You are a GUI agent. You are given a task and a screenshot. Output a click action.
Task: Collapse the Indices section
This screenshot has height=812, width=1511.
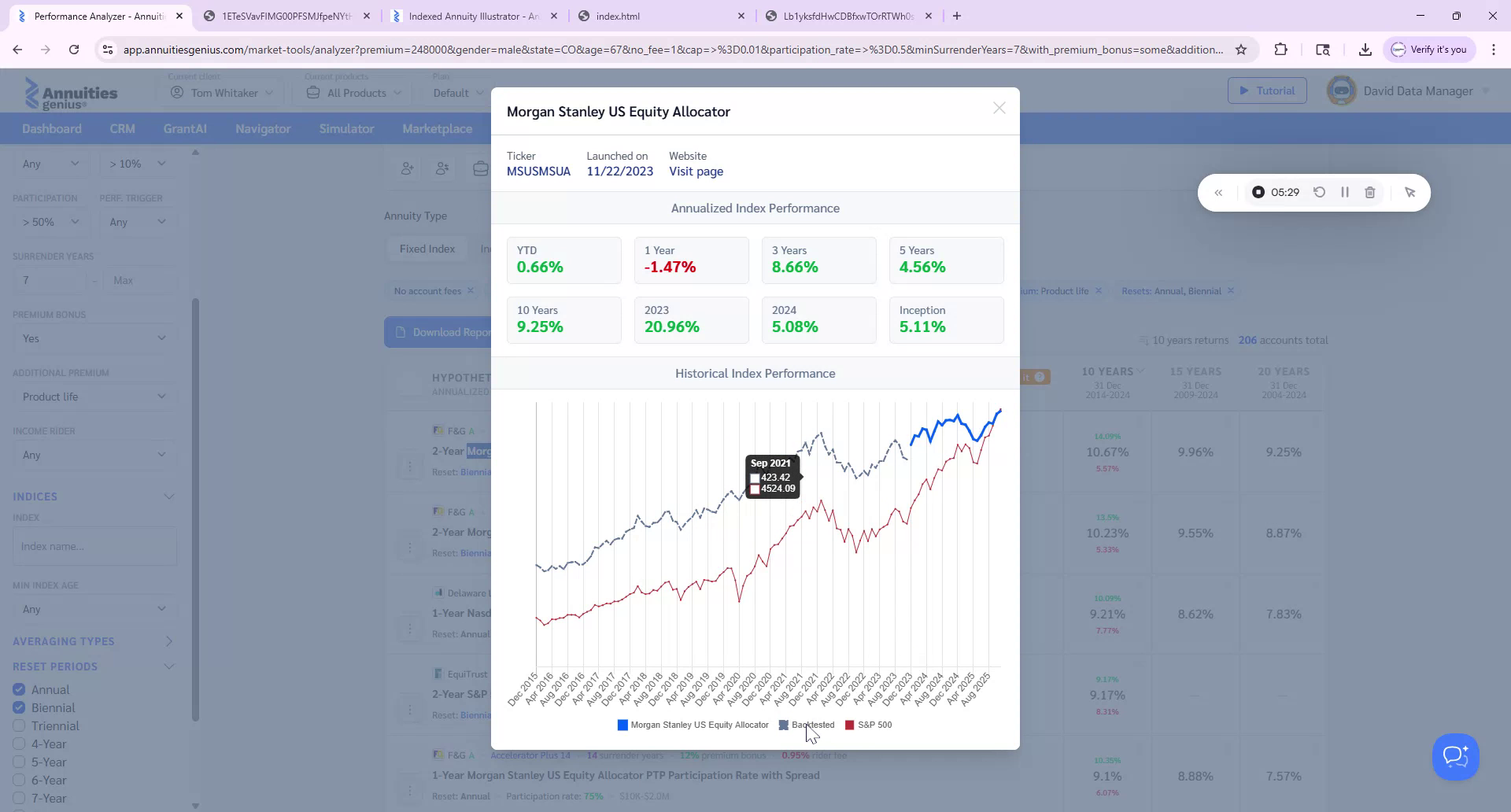tap(168, 496)
